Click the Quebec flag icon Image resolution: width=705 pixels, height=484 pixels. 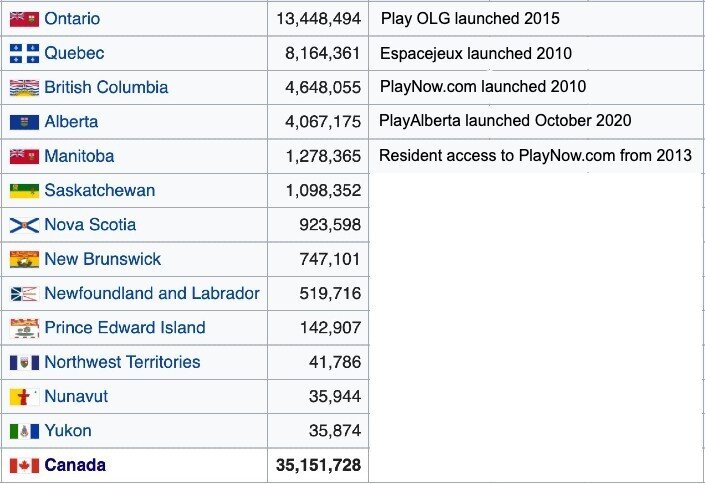(24, 53)
